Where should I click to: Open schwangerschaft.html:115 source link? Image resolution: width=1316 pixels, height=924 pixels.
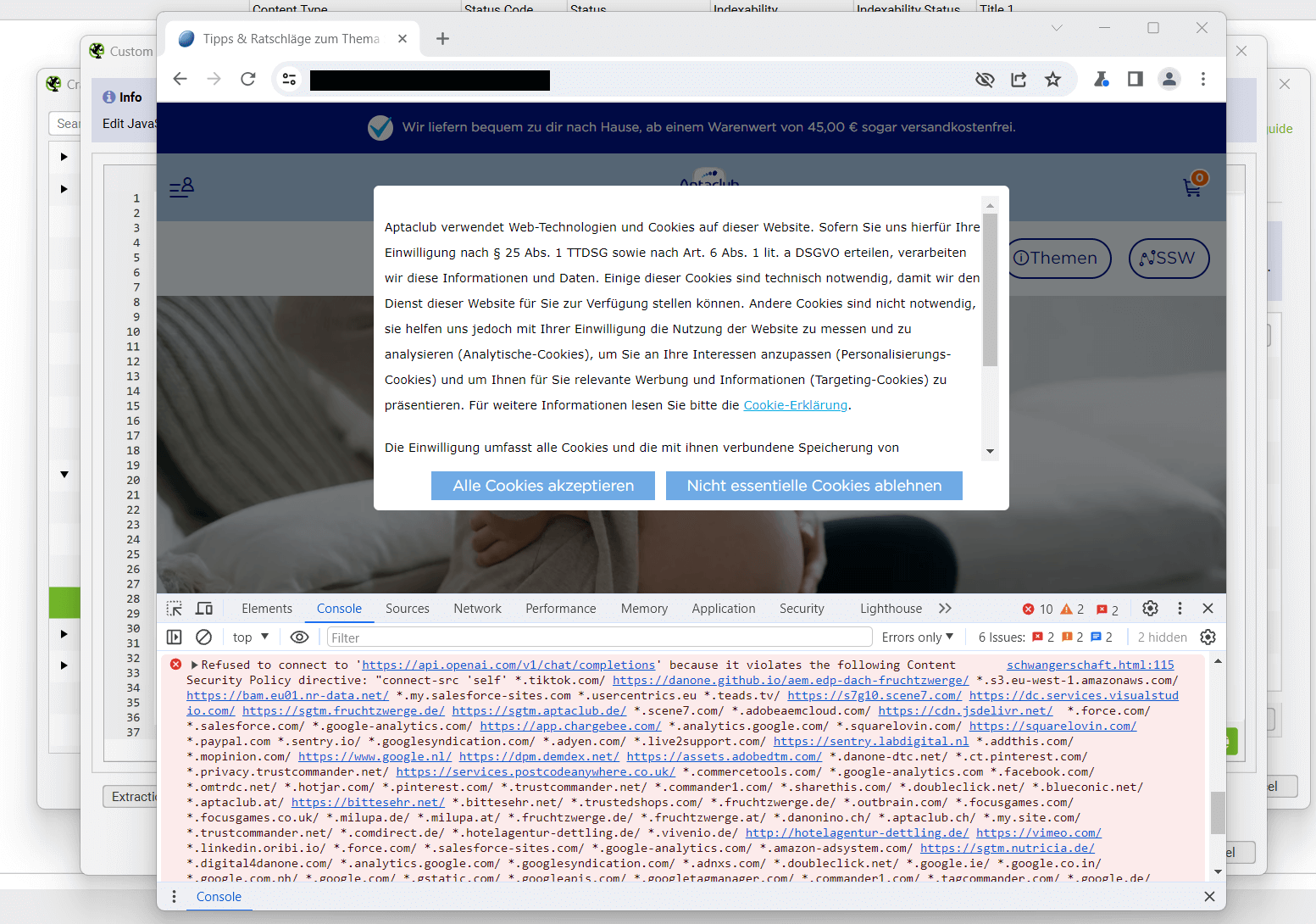(1091, 665)
